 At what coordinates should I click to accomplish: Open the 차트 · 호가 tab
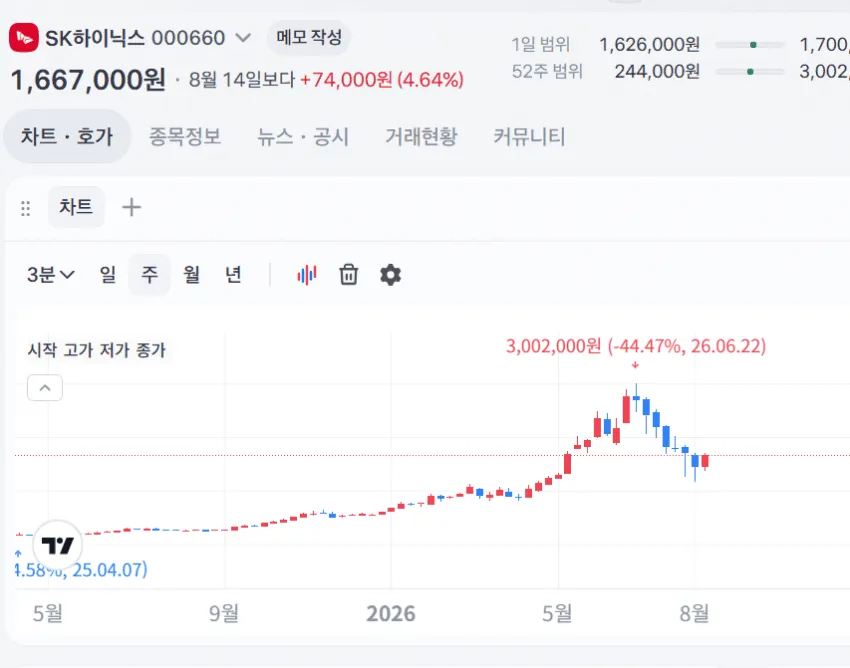point(67,136)
